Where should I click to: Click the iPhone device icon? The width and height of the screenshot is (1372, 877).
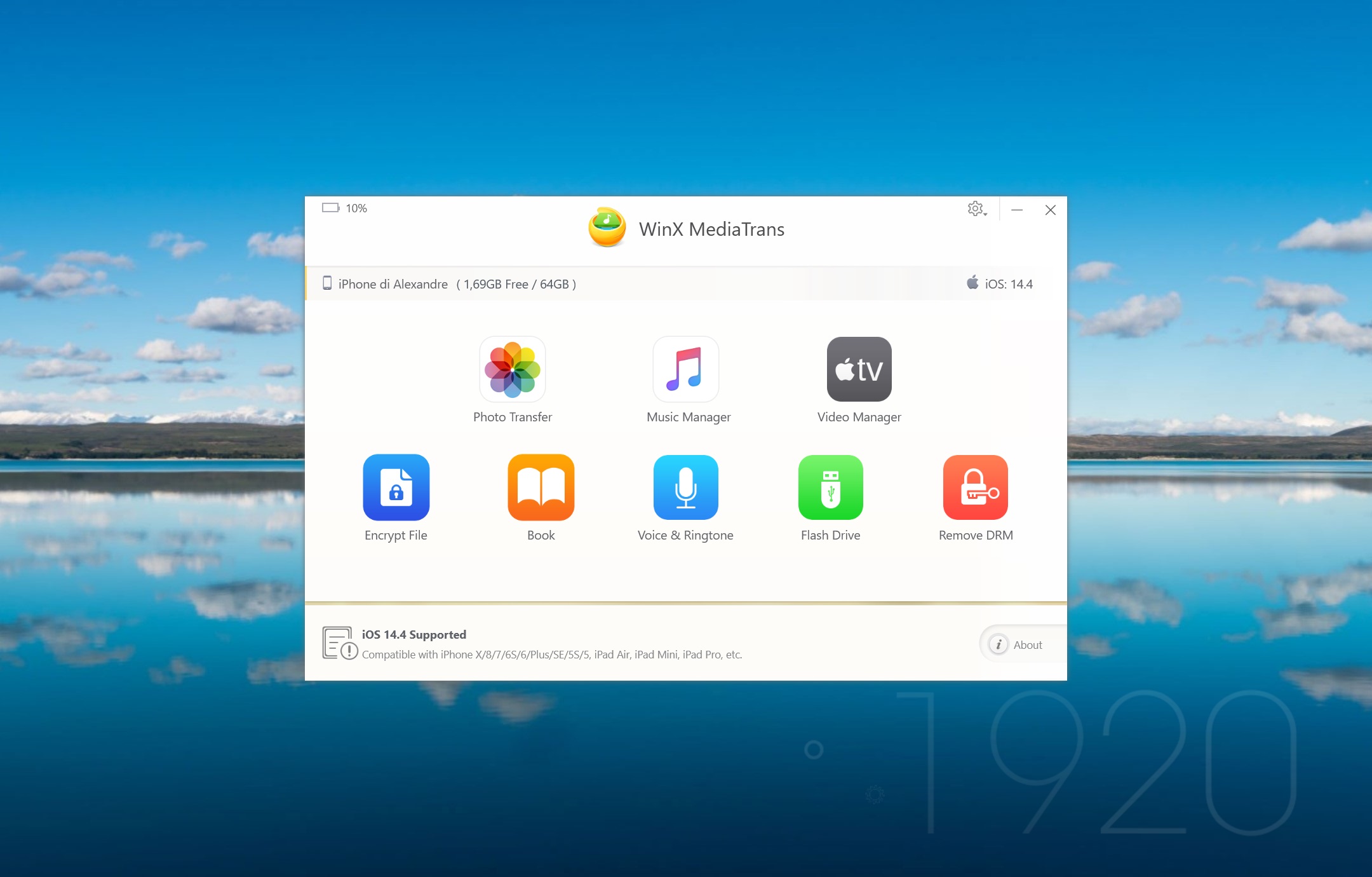coord(327,283)
